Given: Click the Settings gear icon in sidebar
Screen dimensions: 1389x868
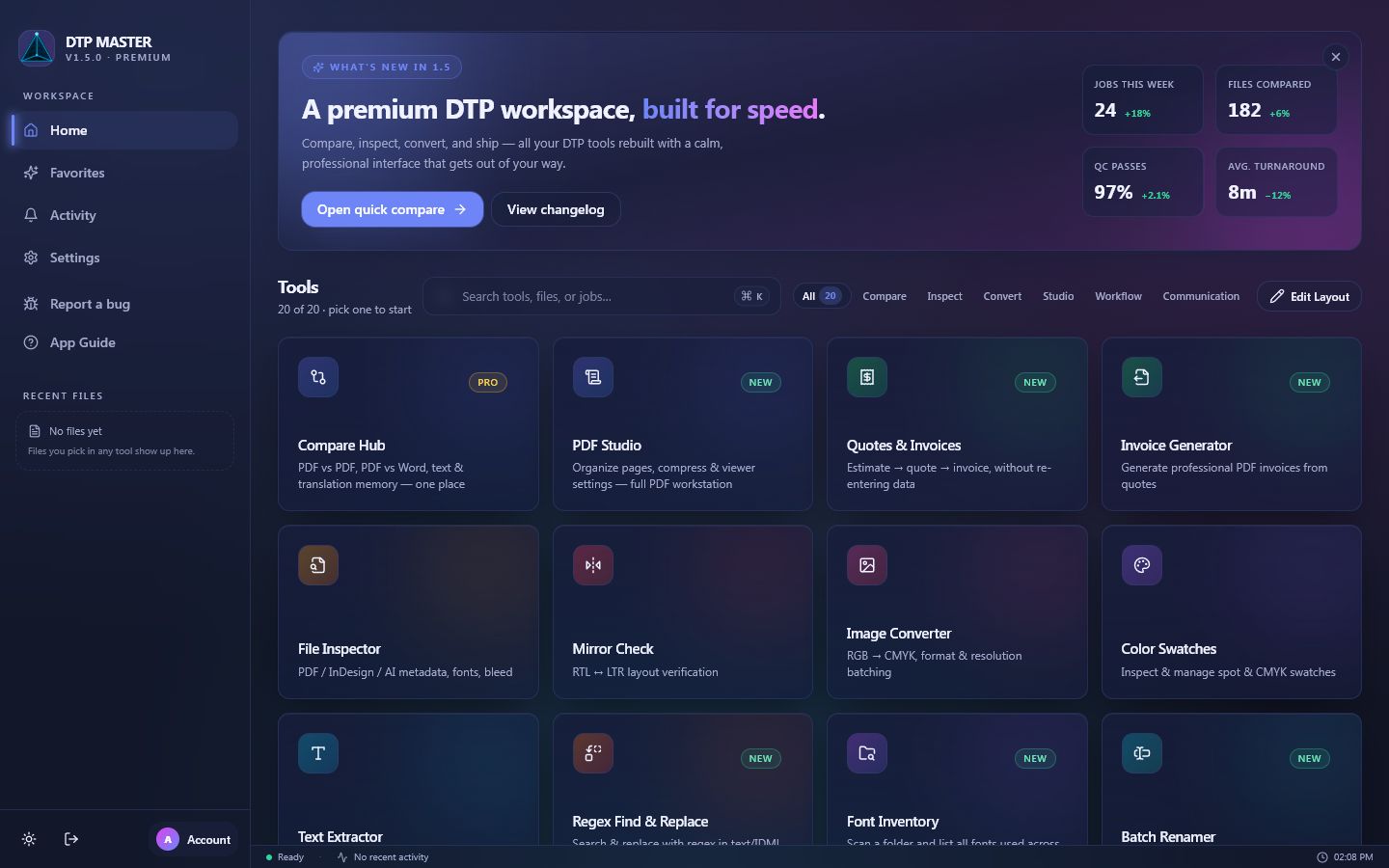Looking at the screenshot, I should point(31,258).
